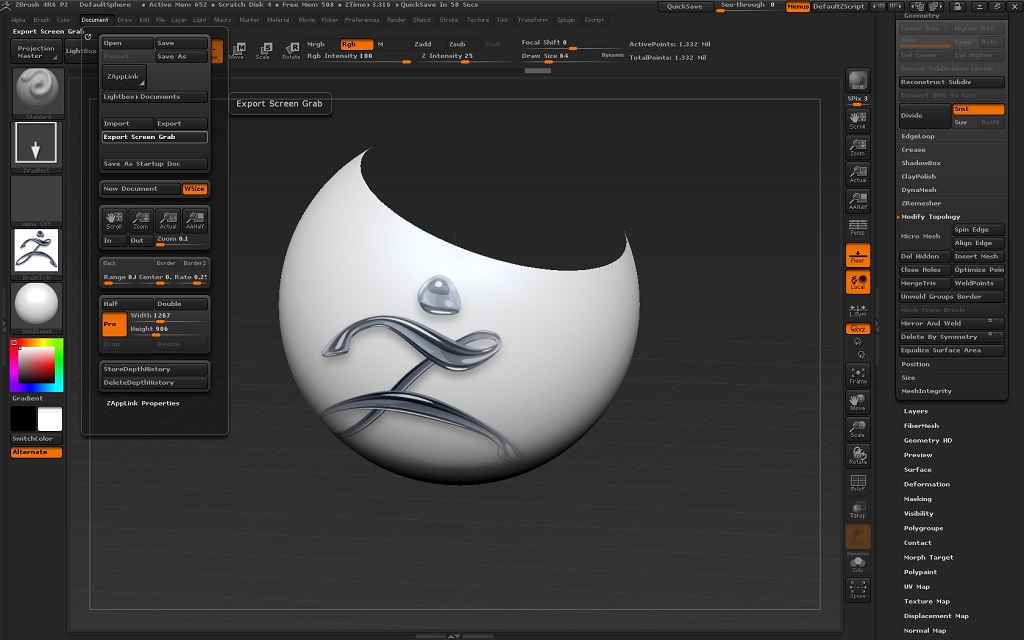Click the AAHalf icon in the Document panel

[x=194, y=220]
